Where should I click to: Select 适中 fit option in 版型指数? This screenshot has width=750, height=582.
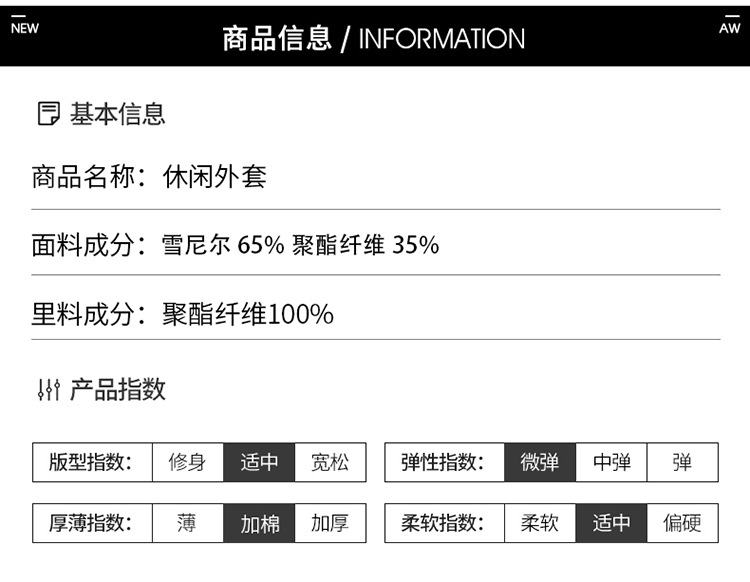click(x=259, y=462)
